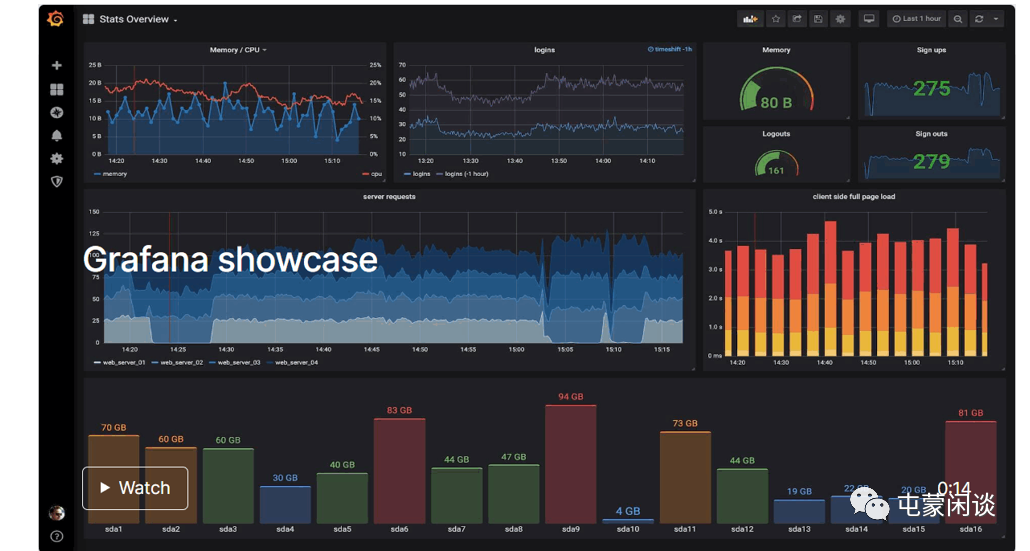
Task: Open Configuration gear in sidebar
Action: tap(57, 158)
